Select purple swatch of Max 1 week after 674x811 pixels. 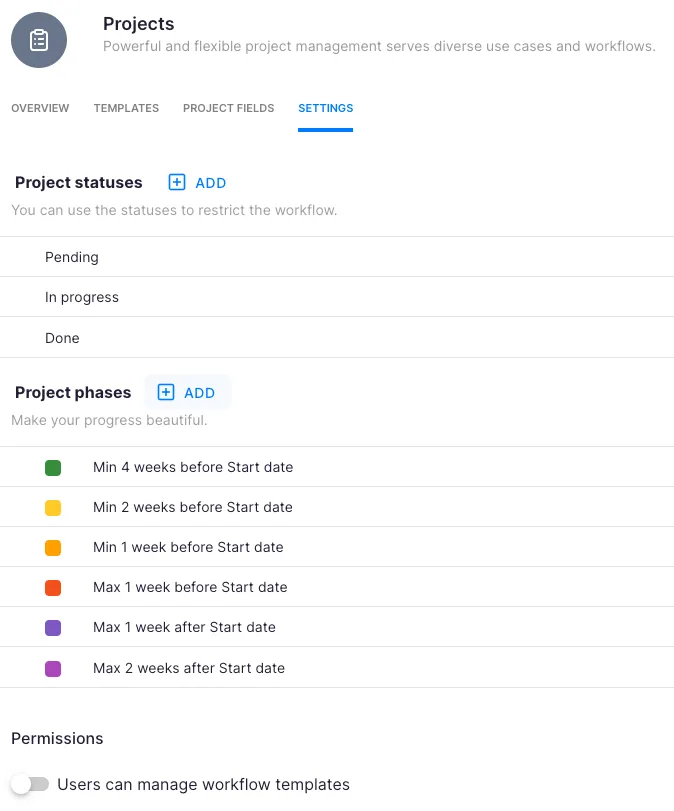click(53, 627)
